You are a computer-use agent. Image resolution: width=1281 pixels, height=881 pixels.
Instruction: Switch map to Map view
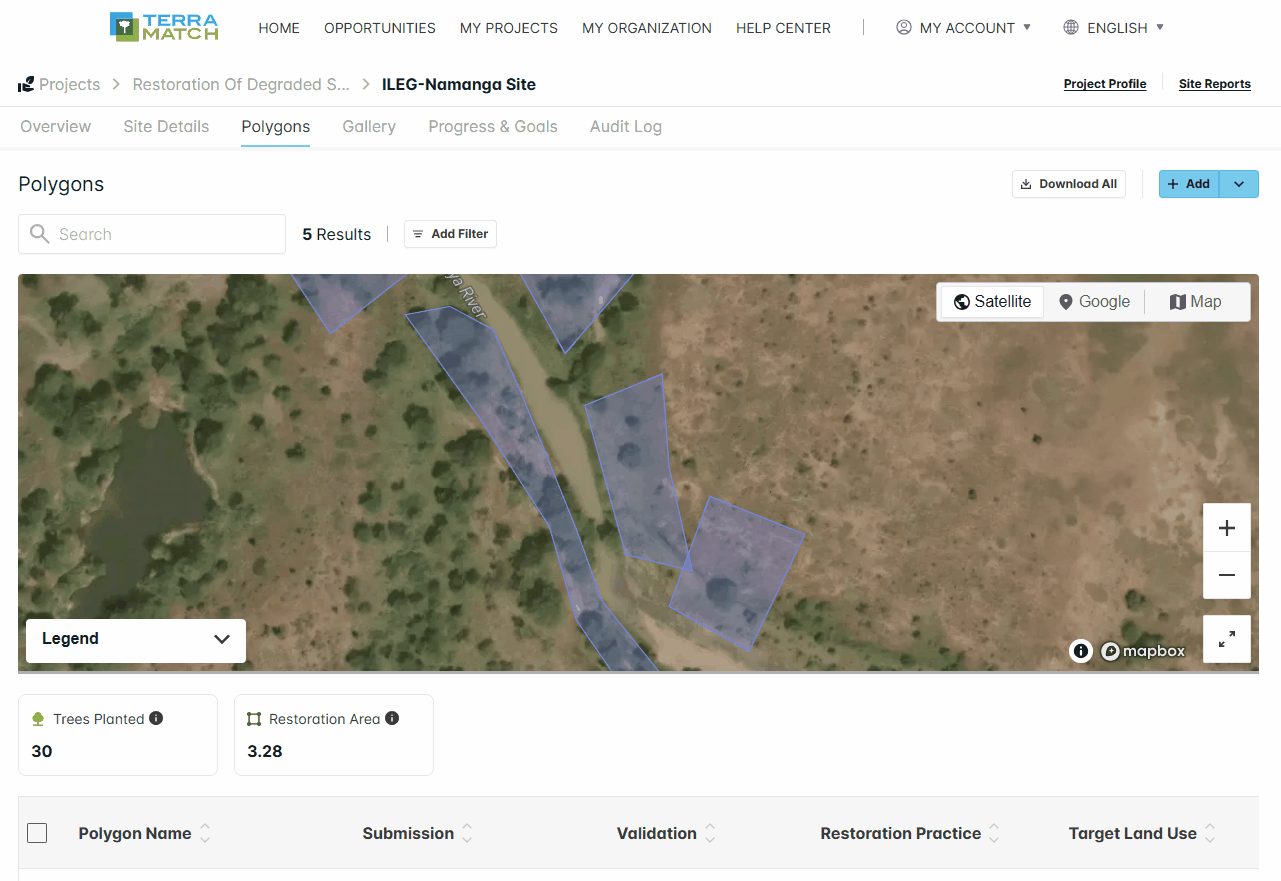[1196, 302]
